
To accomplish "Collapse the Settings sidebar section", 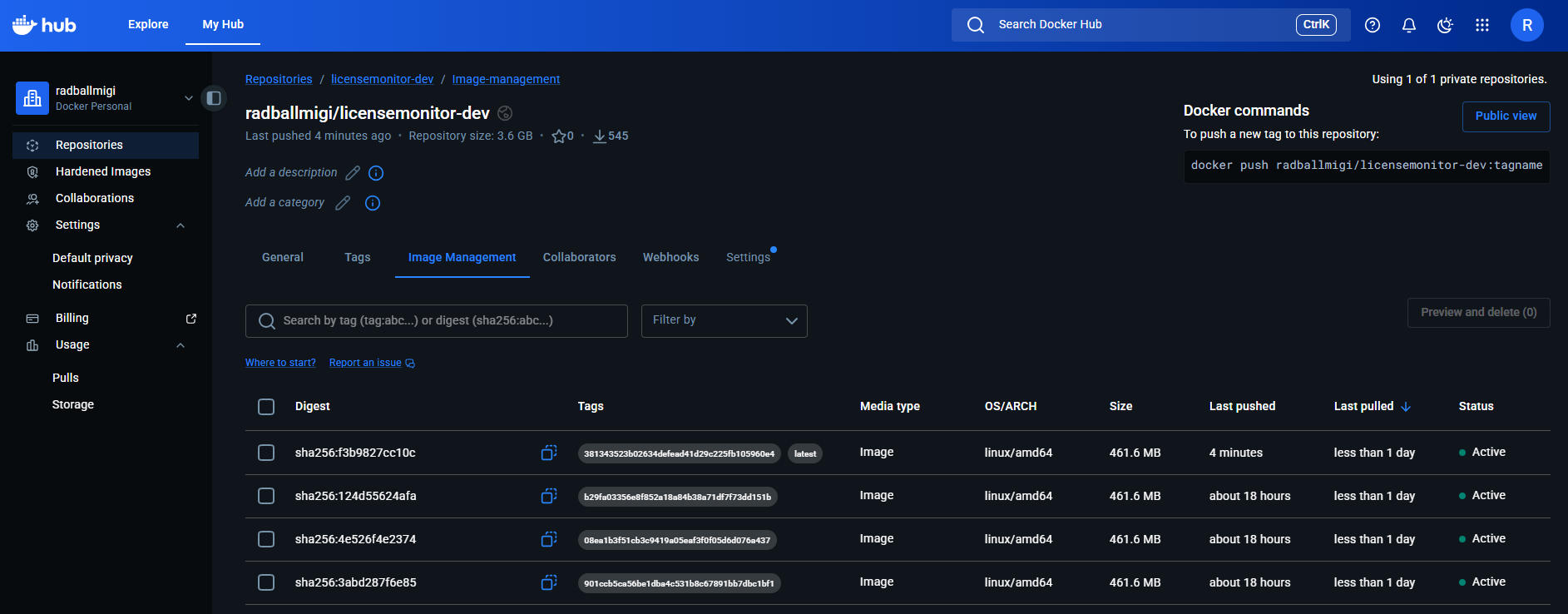I will (x=181, y=225).
